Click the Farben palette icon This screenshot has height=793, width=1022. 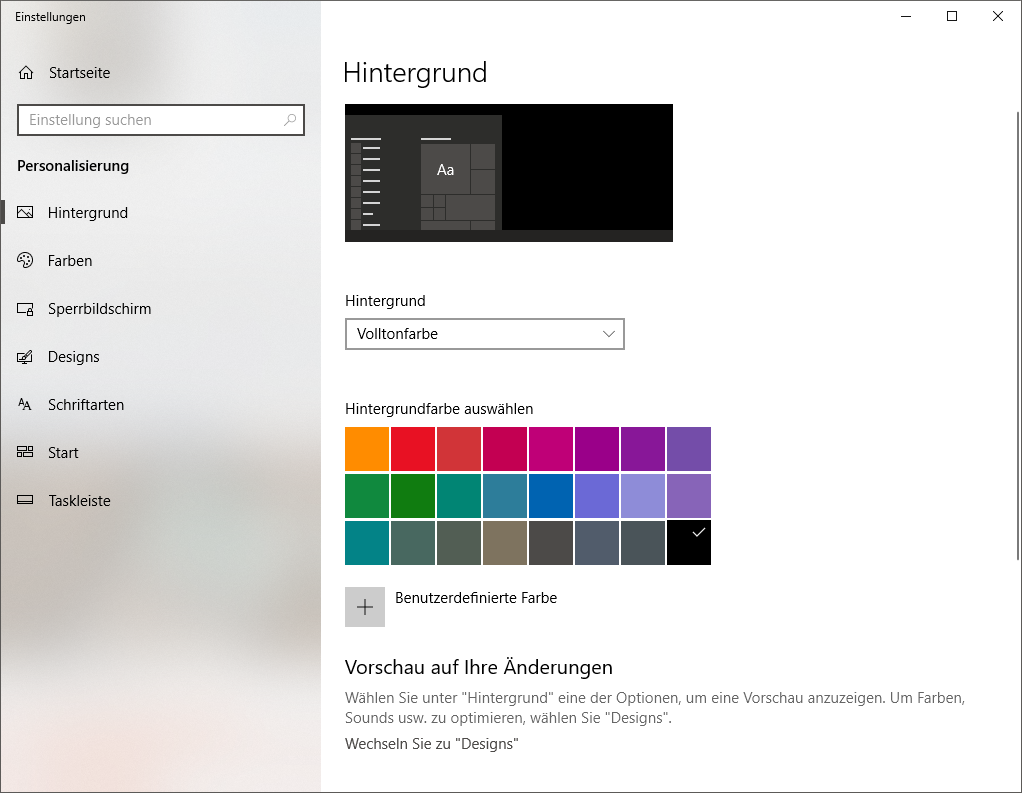click(25, 260)
